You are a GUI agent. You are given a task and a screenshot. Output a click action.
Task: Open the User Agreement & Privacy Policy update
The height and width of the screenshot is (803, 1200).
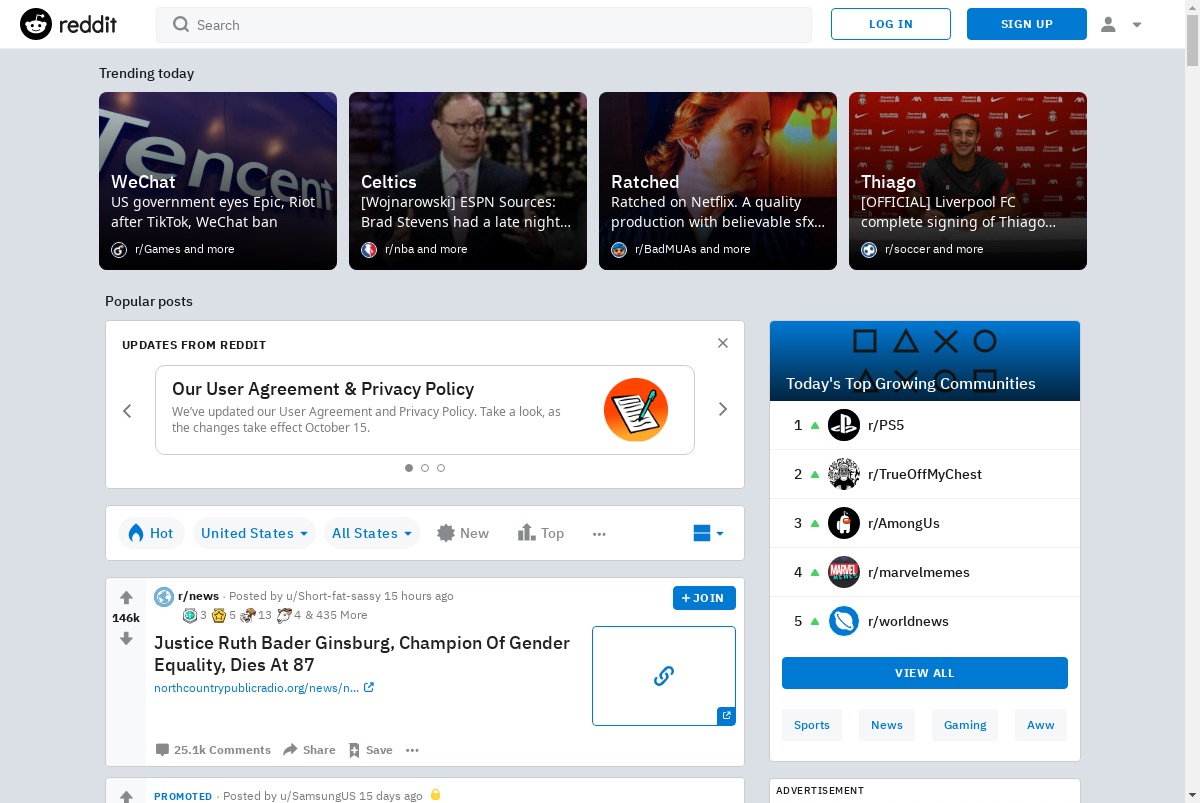(x=425, y=410)
